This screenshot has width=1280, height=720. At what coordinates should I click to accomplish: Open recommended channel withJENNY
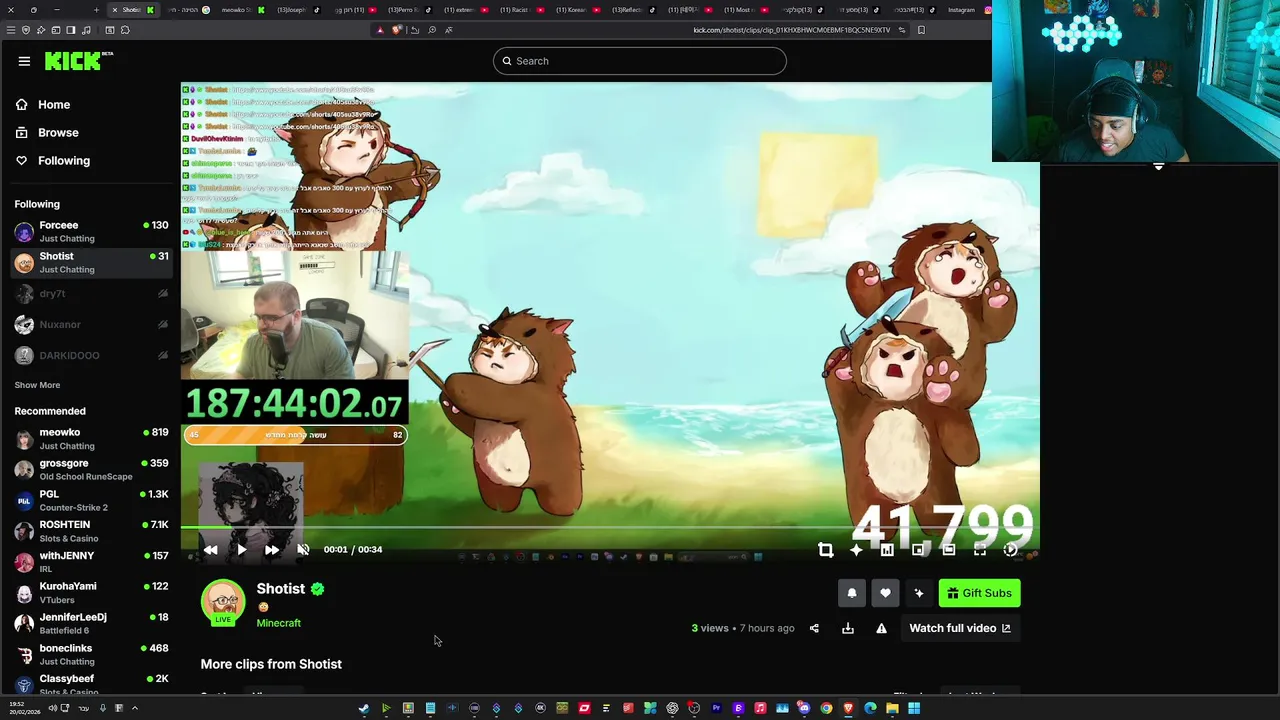(x=91, y=562)
